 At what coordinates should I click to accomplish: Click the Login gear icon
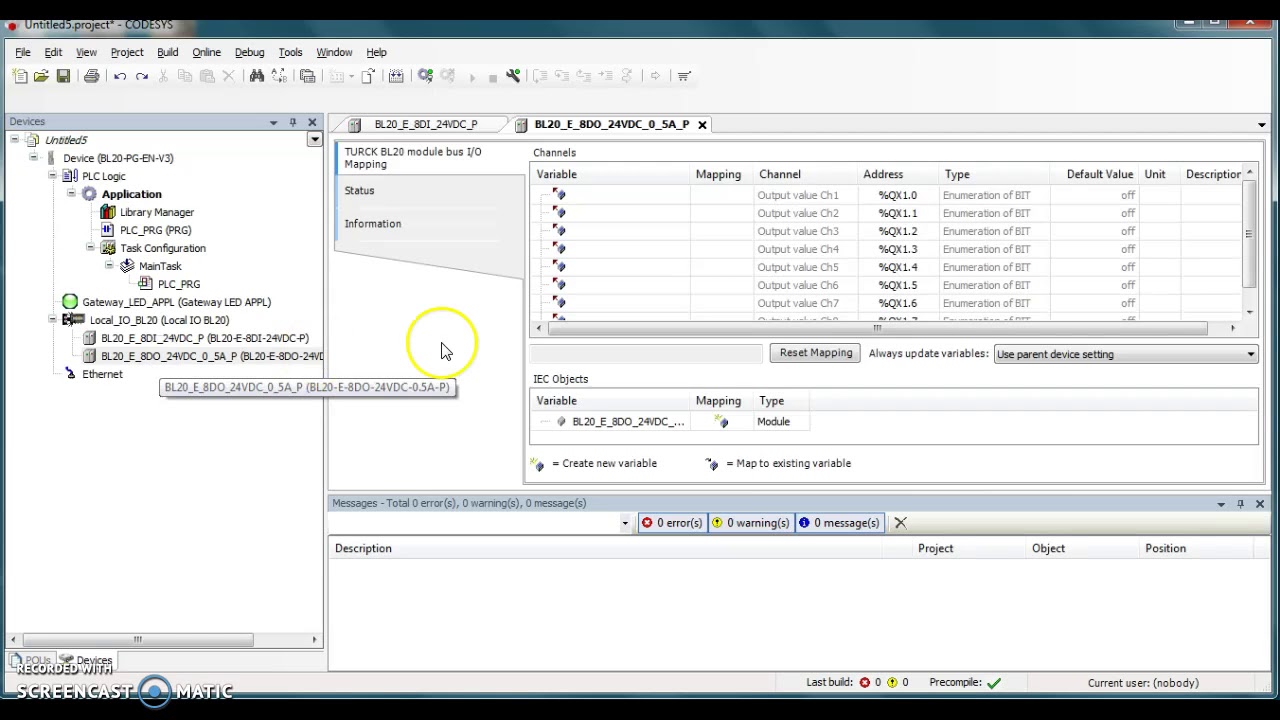426,76
